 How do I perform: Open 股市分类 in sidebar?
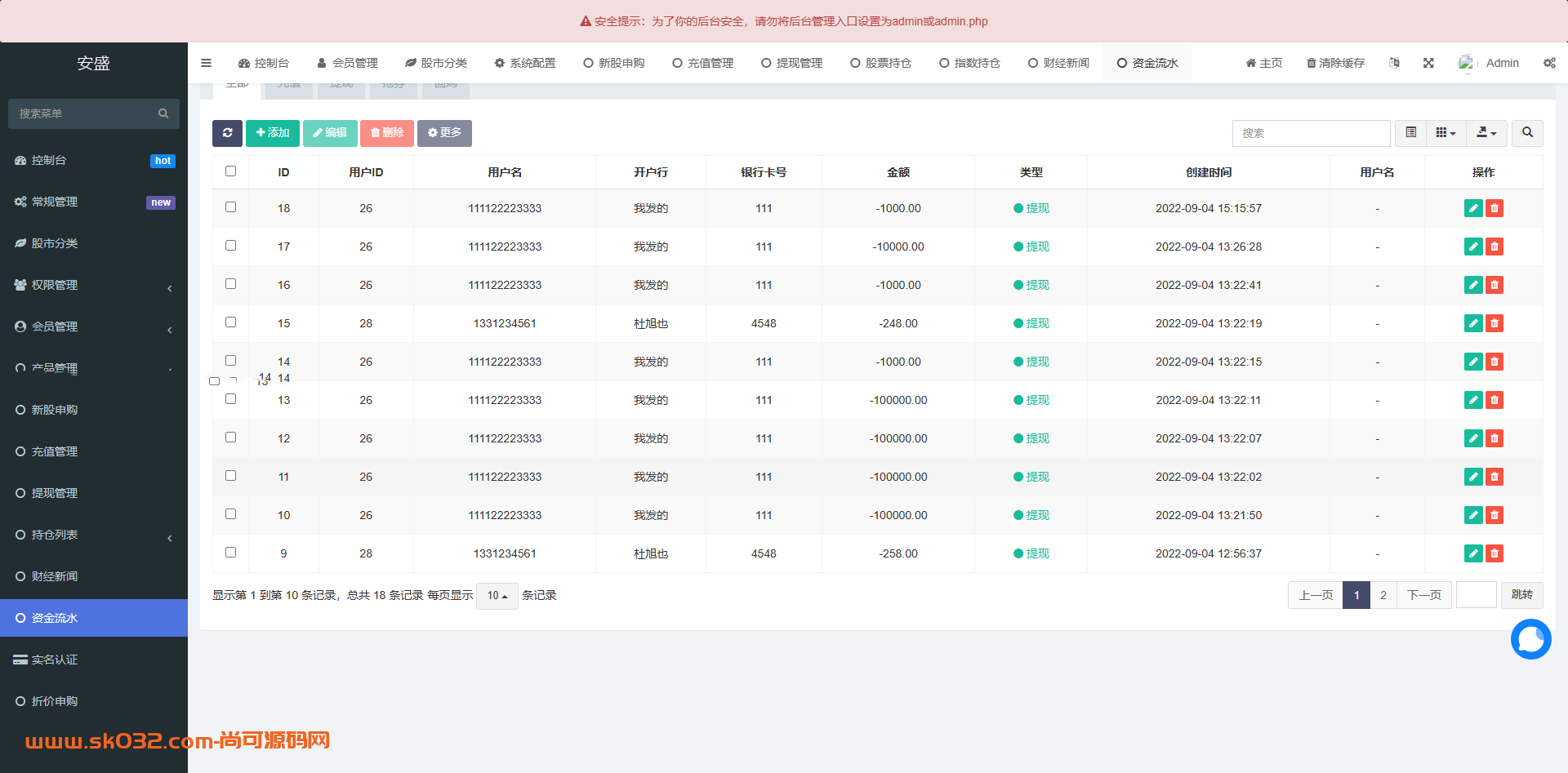(94, 243)
